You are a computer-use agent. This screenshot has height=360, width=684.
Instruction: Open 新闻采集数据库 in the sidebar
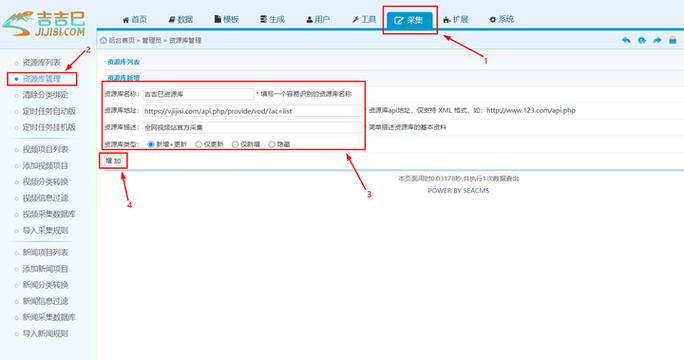[x=49, y=317]
